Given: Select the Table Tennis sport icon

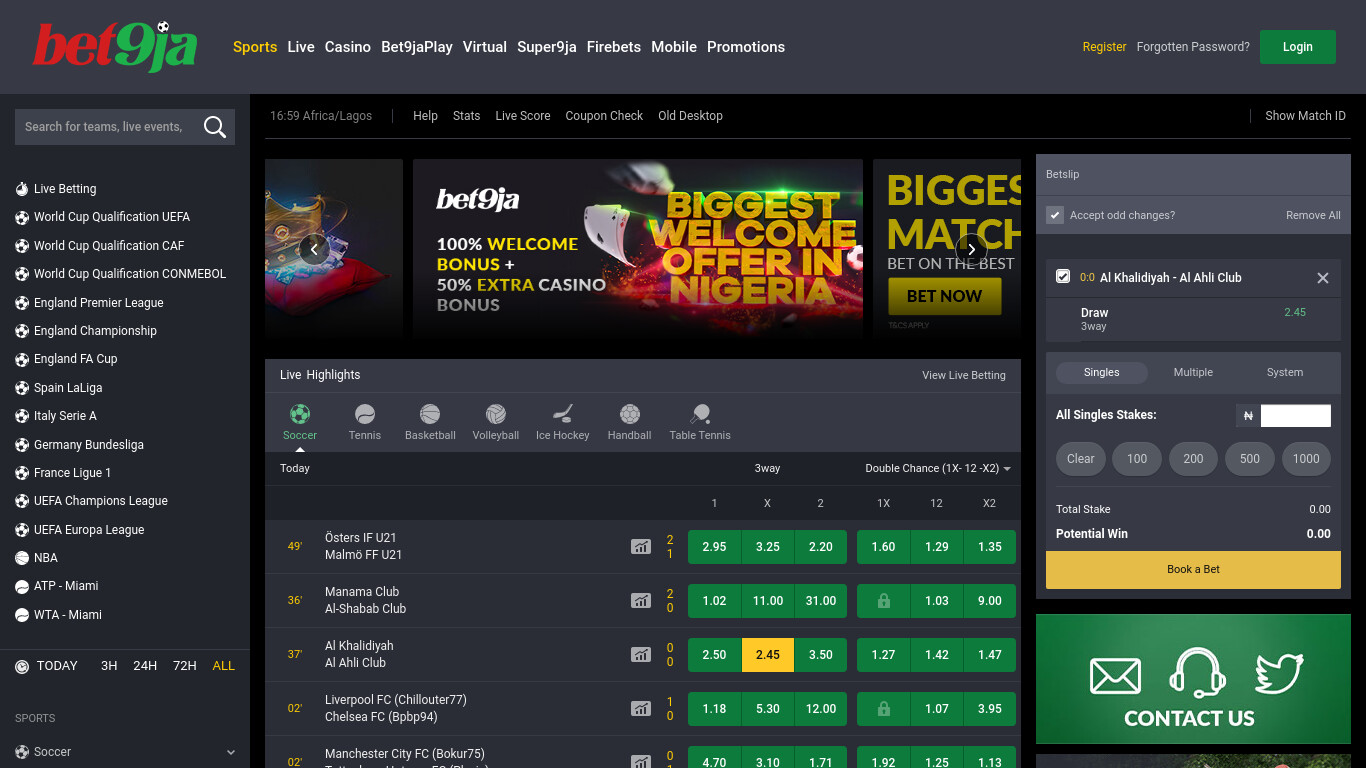Looking at the screenshot, I should pyautogui.click(x=700, y=414).
